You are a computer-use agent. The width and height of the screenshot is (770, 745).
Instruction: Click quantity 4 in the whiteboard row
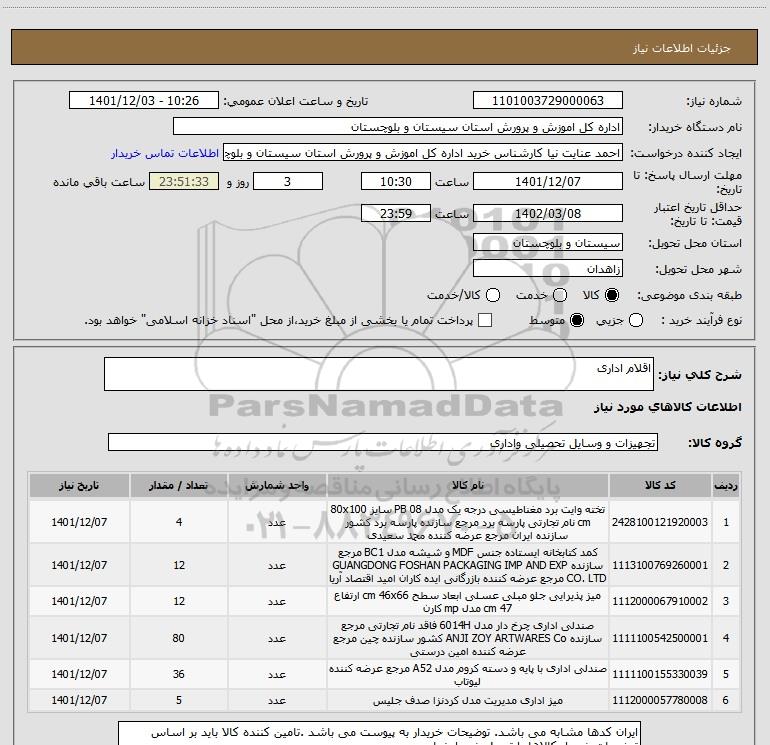[179, 522]
